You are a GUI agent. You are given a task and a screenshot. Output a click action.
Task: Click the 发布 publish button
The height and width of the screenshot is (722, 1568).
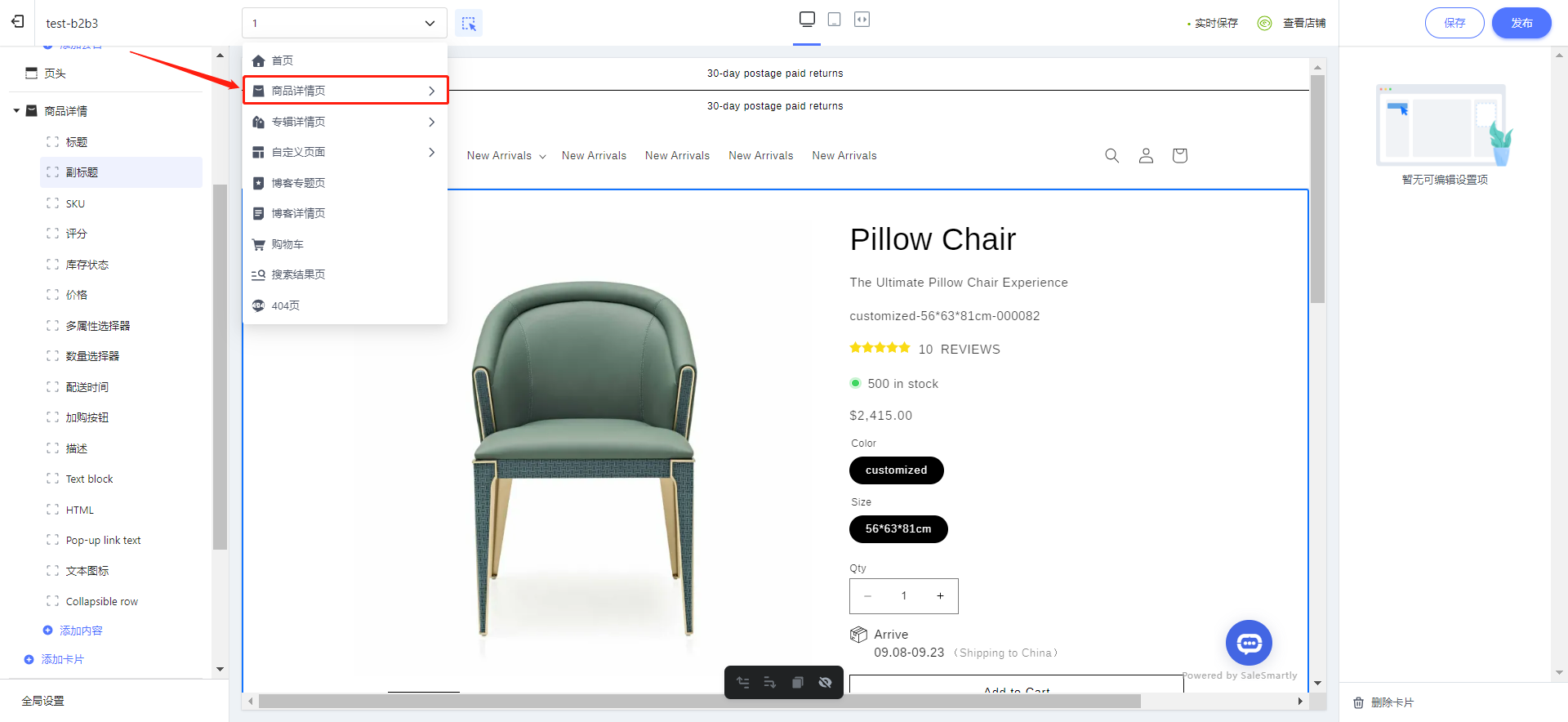[1521, 23]
